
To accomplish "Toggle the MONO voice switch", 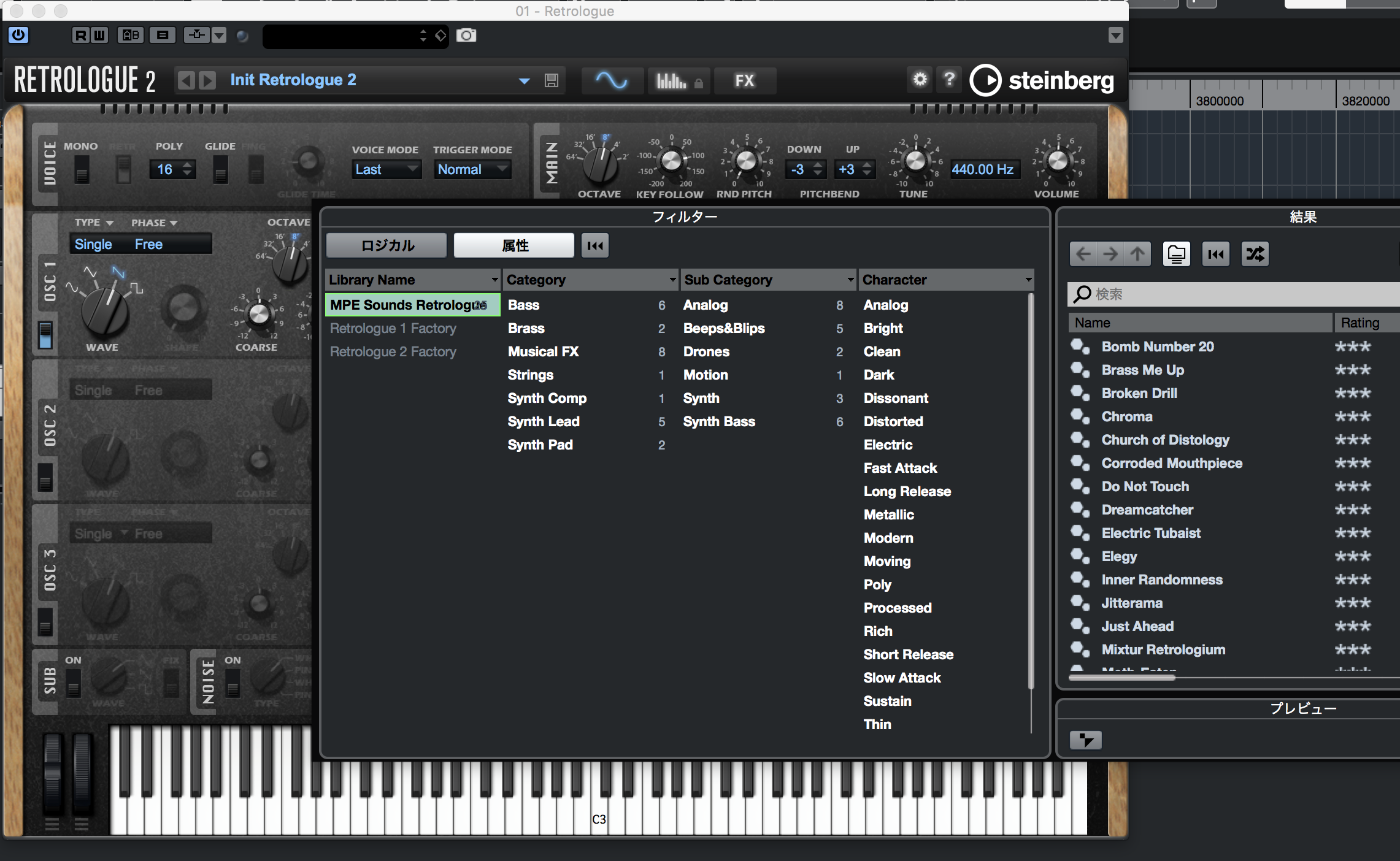I will [x=82, y=169].
